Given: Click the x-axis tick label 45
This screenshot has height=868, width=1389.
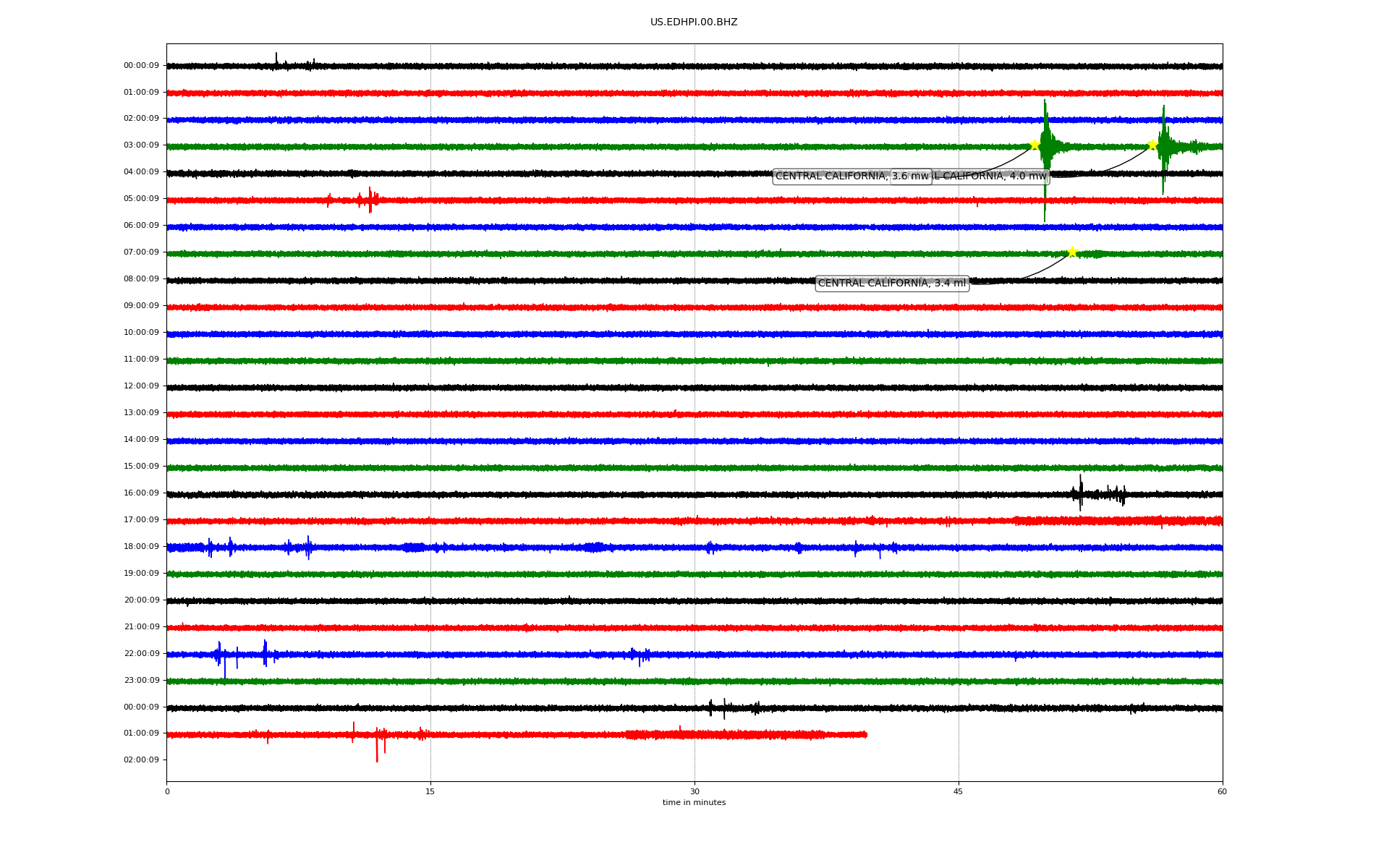Looking at the screenshot, I should click(x=959, y=792).
